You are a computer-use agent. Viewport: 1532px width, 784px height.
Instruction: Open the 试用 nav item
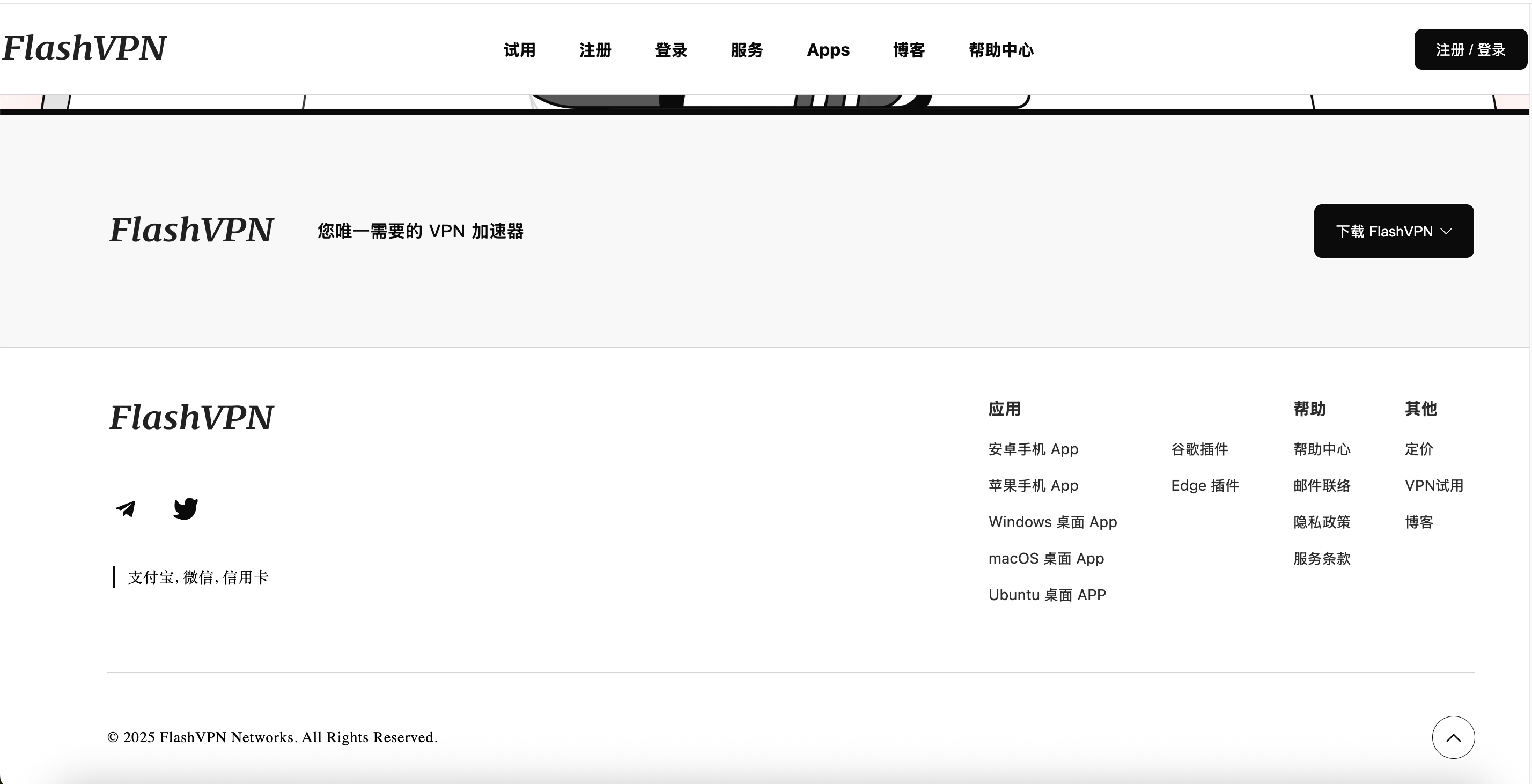pyautogui.click(x=520, y=50)
